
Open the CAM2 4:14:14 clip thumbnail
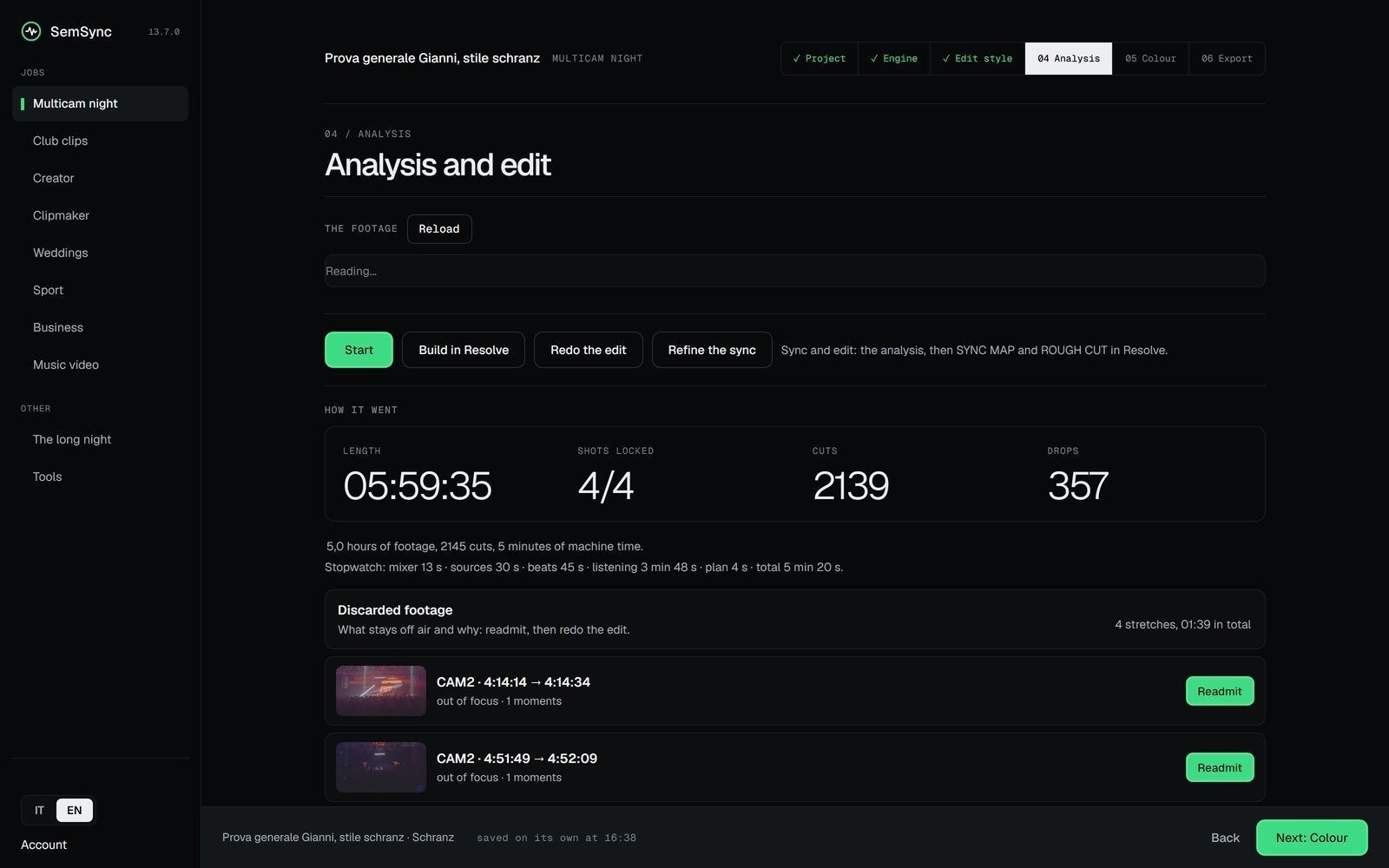click(381, 691)
